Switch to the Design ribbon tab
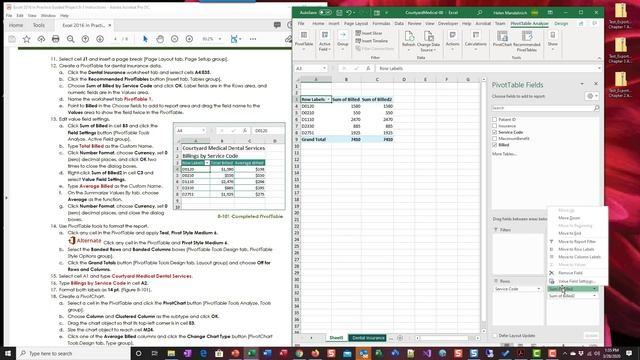640x360 pixels. (561, 24)
